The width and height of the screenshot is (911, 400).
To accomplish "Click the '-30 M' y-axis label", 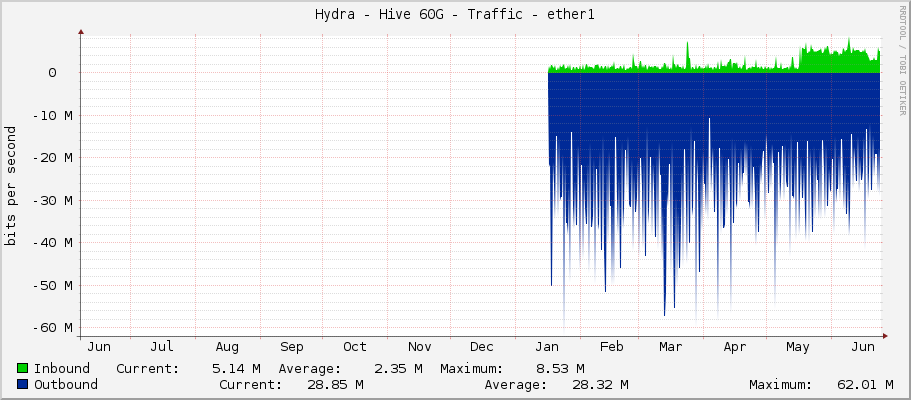I will 52,200.
